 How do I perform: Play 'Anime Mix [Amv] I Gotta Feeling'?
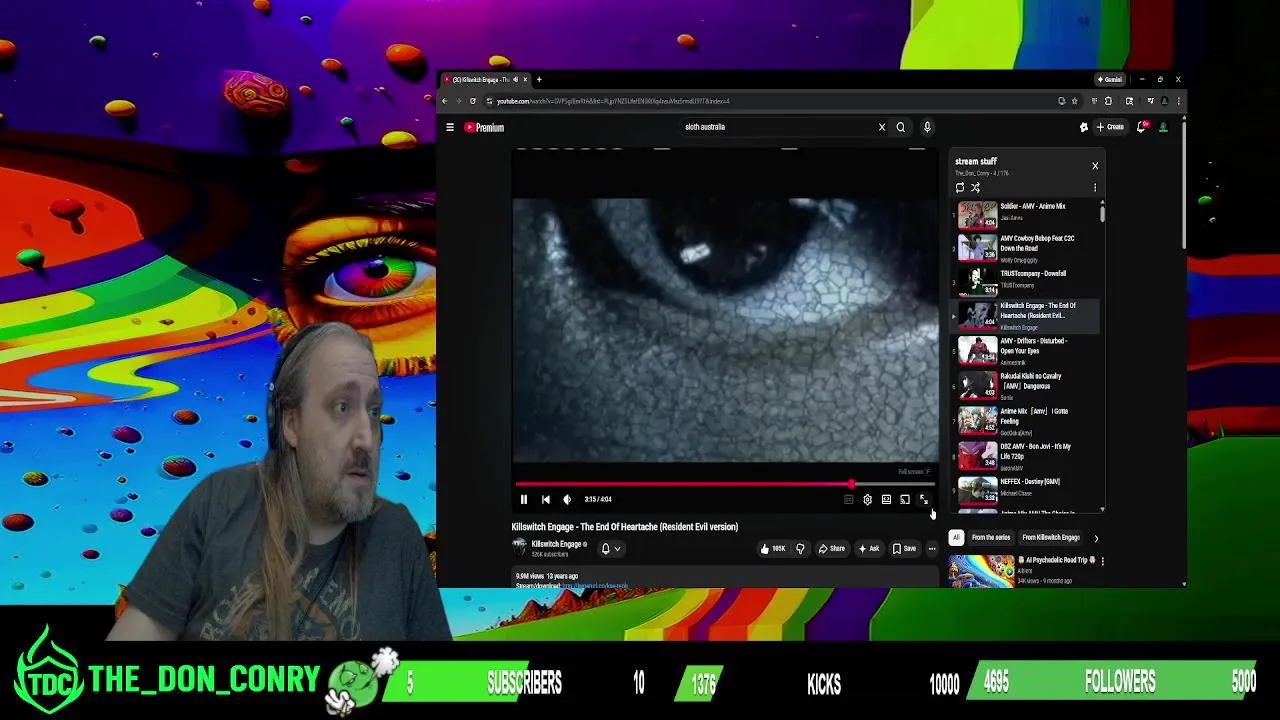(x=1025, y=421)
